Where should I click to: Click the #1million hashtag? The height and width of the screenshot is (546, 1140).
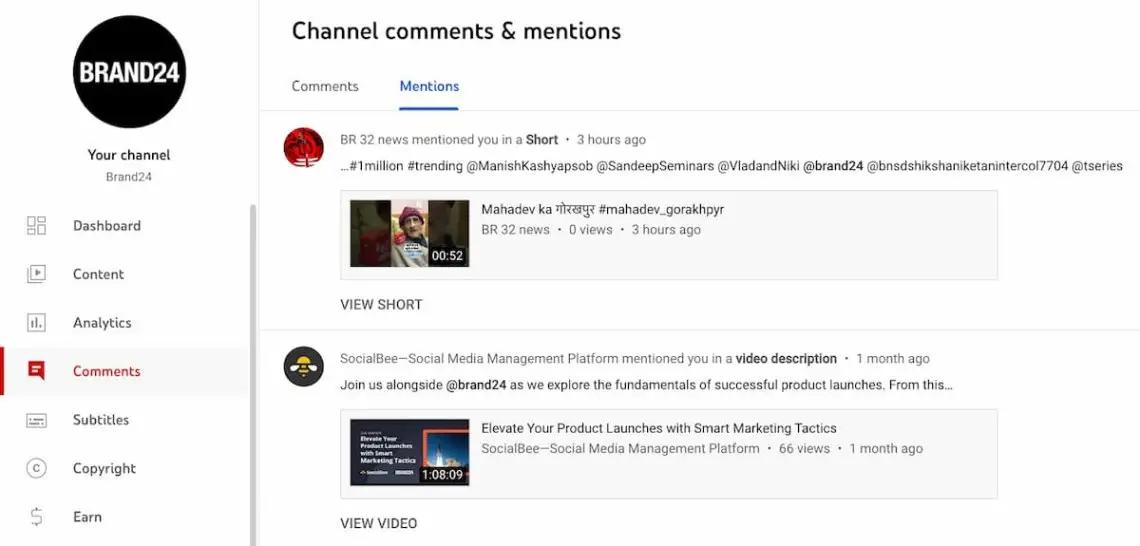coord(376,166)
